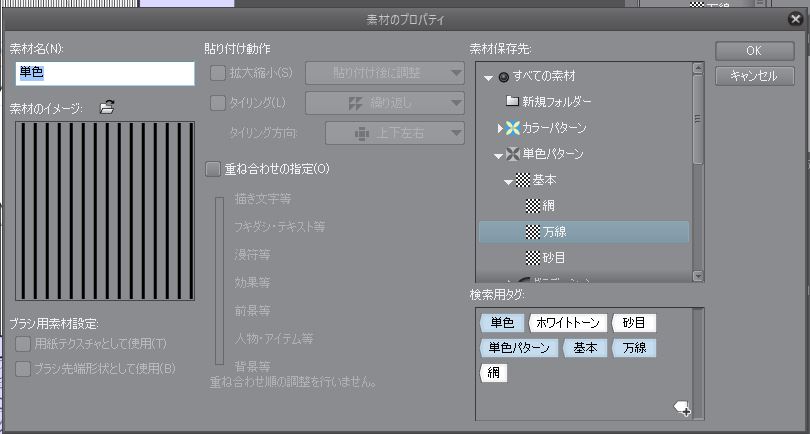Collapse the すべての素材 tree node
The image size is (810, 434).
488,77
